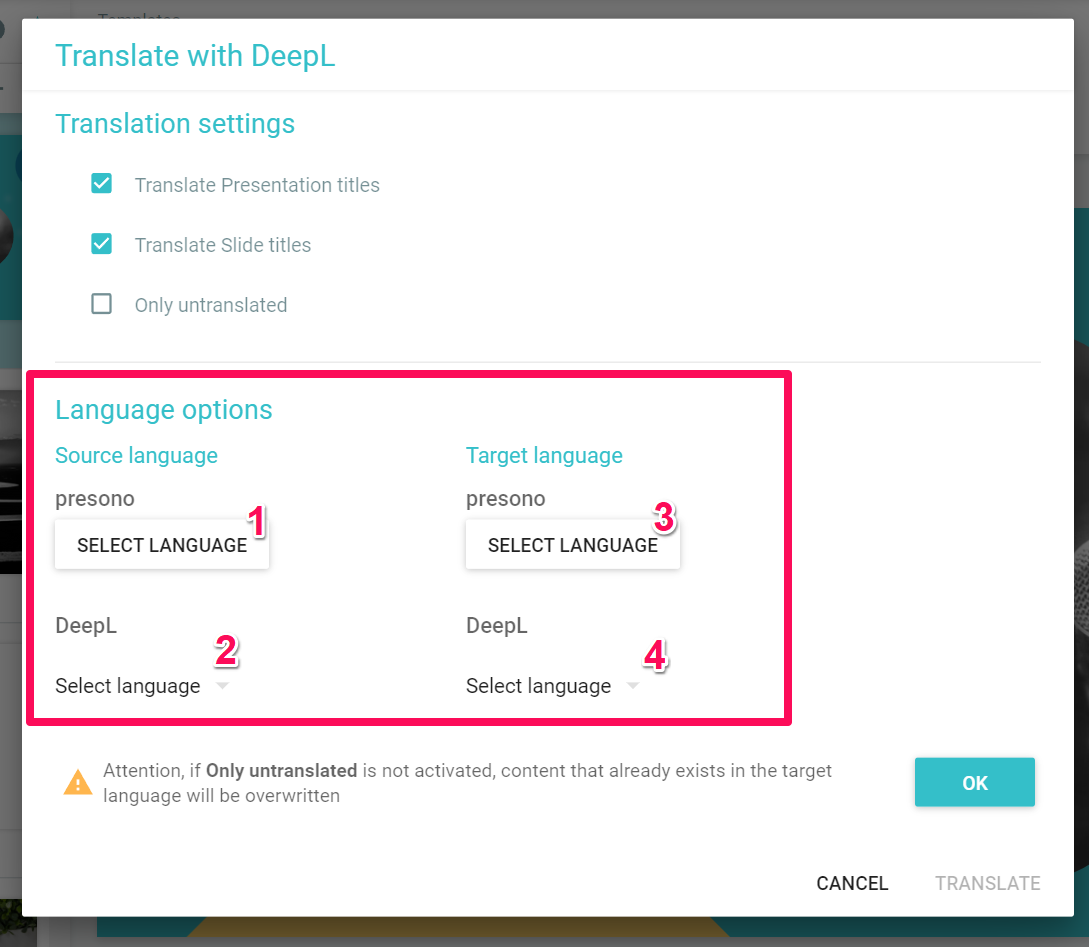The image size is (1089, 947).
Task: Uncheck Translate Presentation titles checkbox
Action: [x=101, y=184]
